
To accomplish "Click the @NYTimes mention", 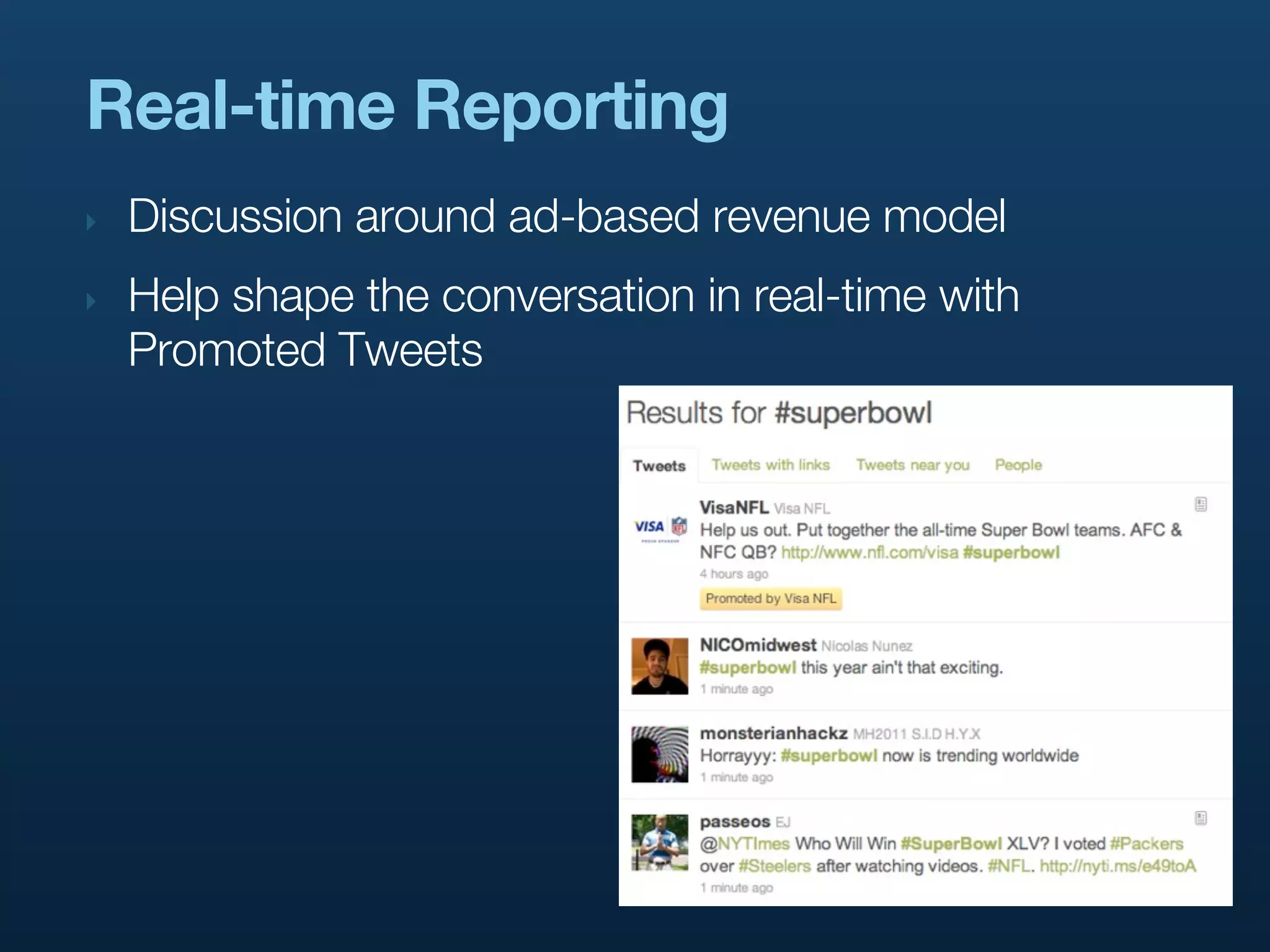I will click(745, 844).
